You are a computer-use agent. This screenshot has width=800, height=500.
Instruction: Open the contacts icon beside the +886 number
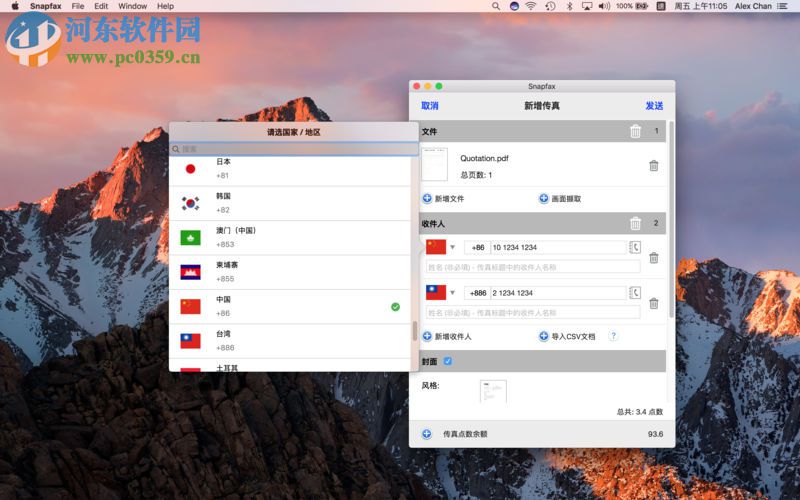pos(635,293)
